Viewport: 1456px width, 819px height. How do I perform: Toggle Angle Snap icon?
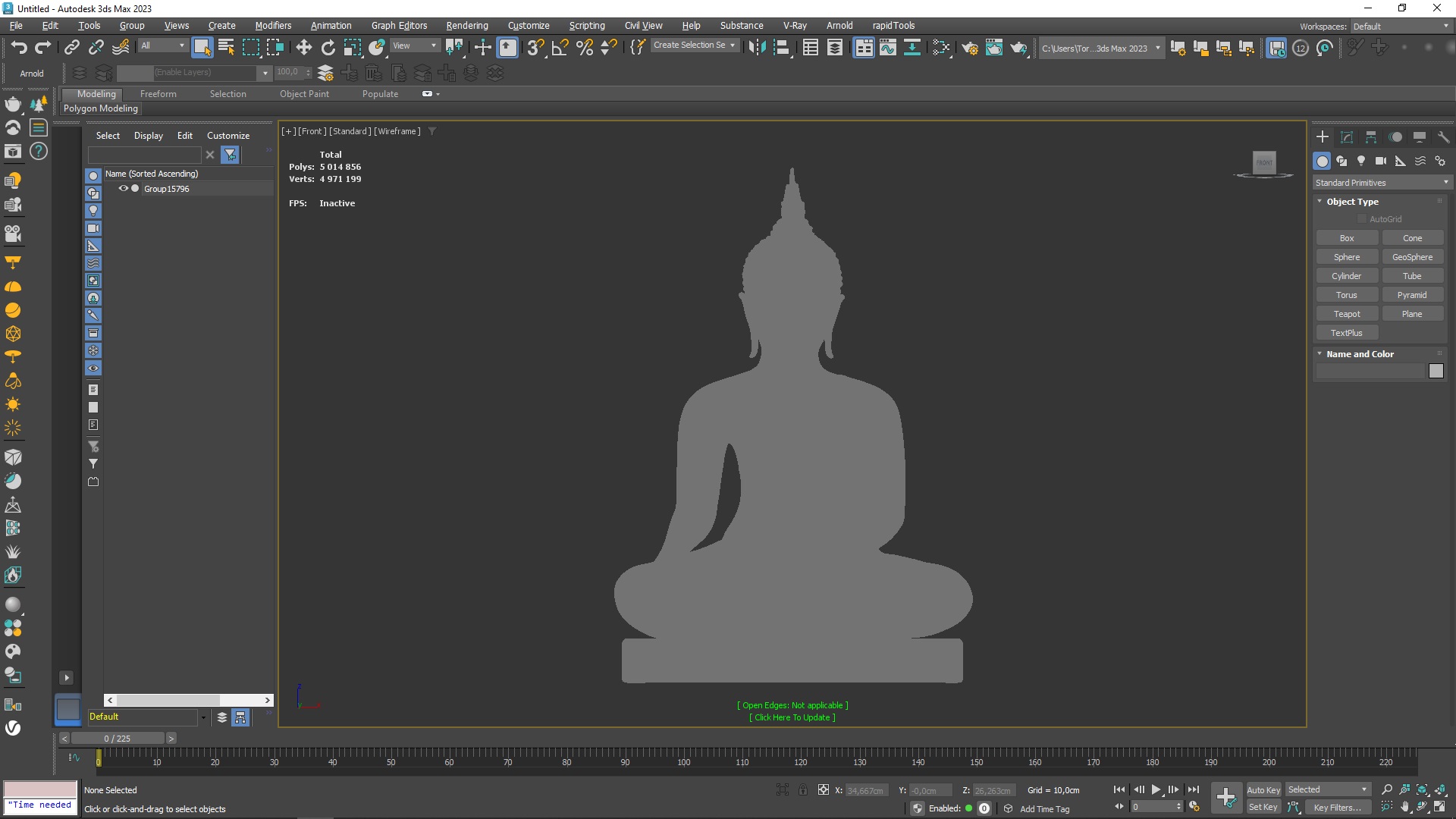(560, 47)
